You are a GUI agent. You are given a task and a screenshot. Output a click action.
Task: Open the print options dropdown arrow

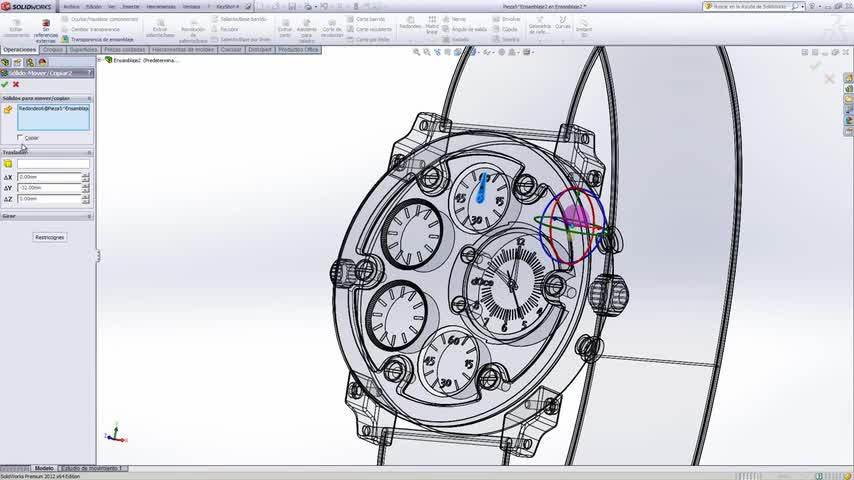(x=314, y=7)
